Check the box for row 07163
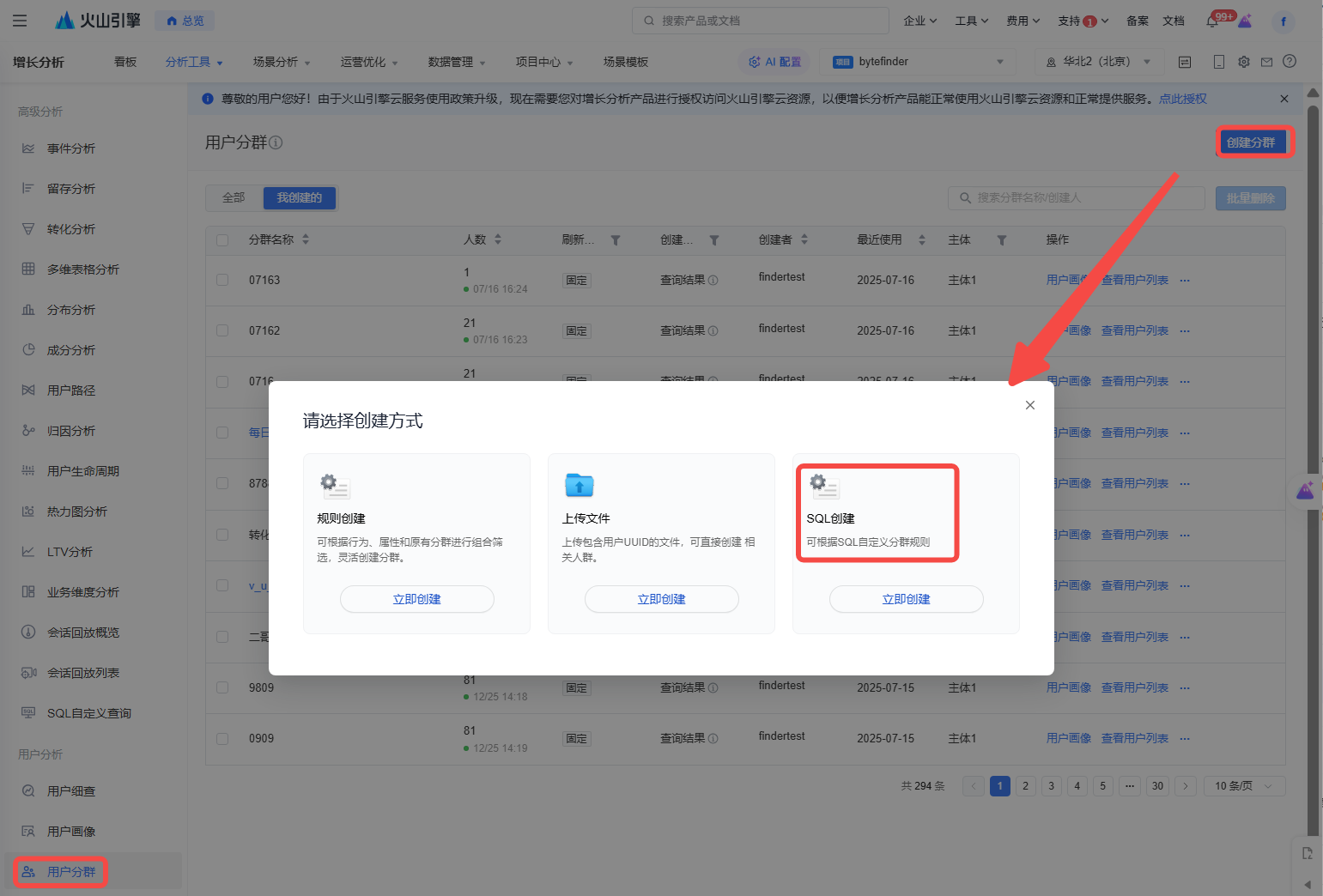Screen dimensions: 1323x896 tap(222, 280)
